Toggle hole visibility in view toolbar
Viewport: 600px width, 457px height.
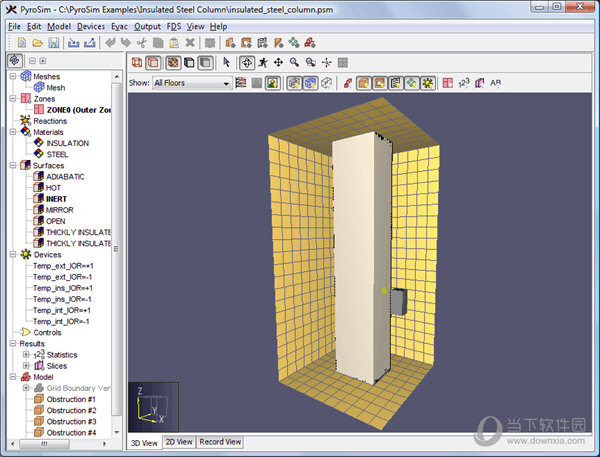[x=380, y=83]
